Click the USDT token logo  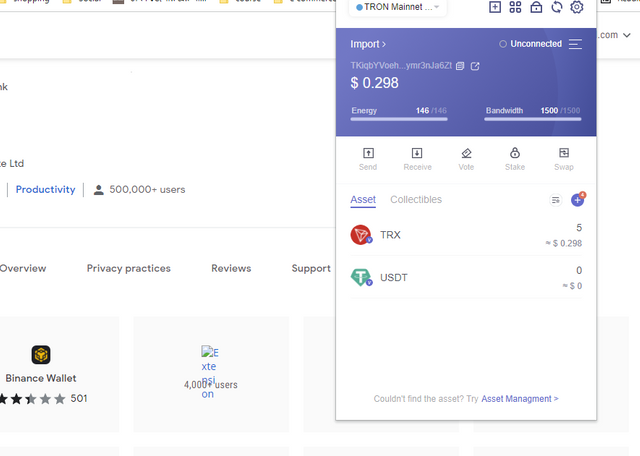pyautogui.click(x=361, y=278)
